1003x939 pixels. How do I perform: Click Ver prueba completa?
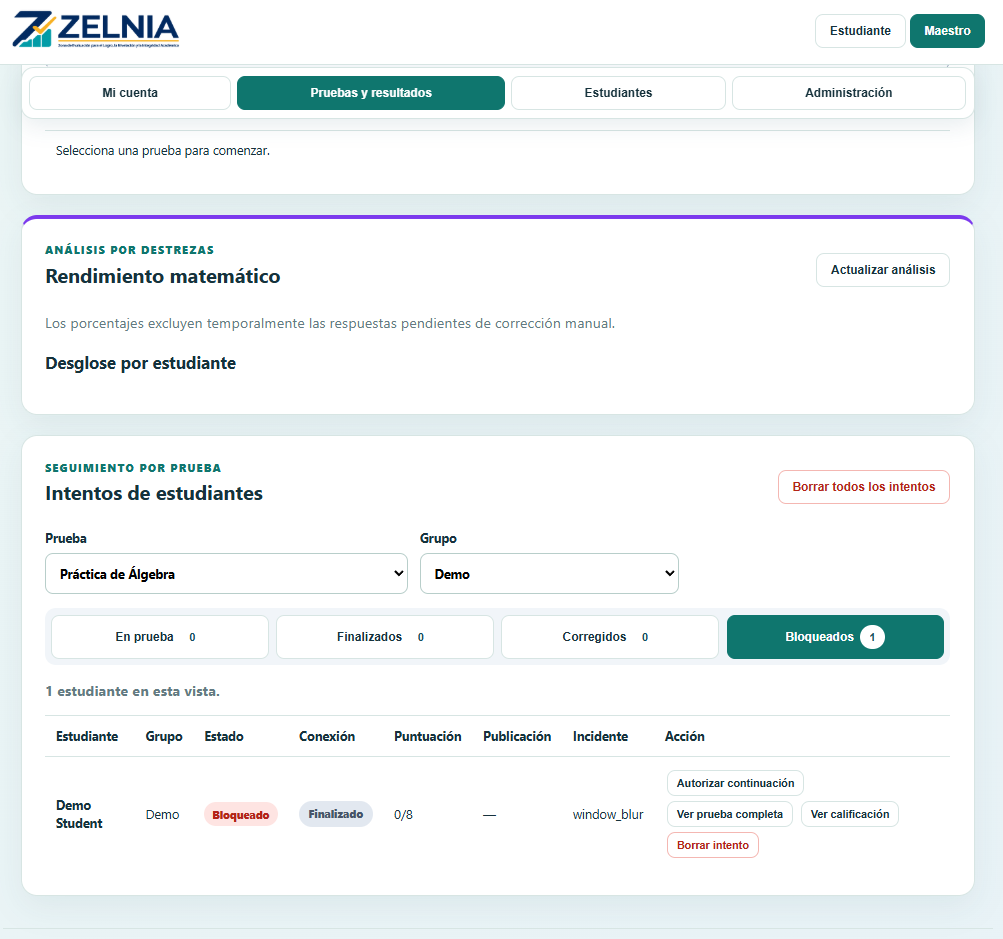coord(729,814)
